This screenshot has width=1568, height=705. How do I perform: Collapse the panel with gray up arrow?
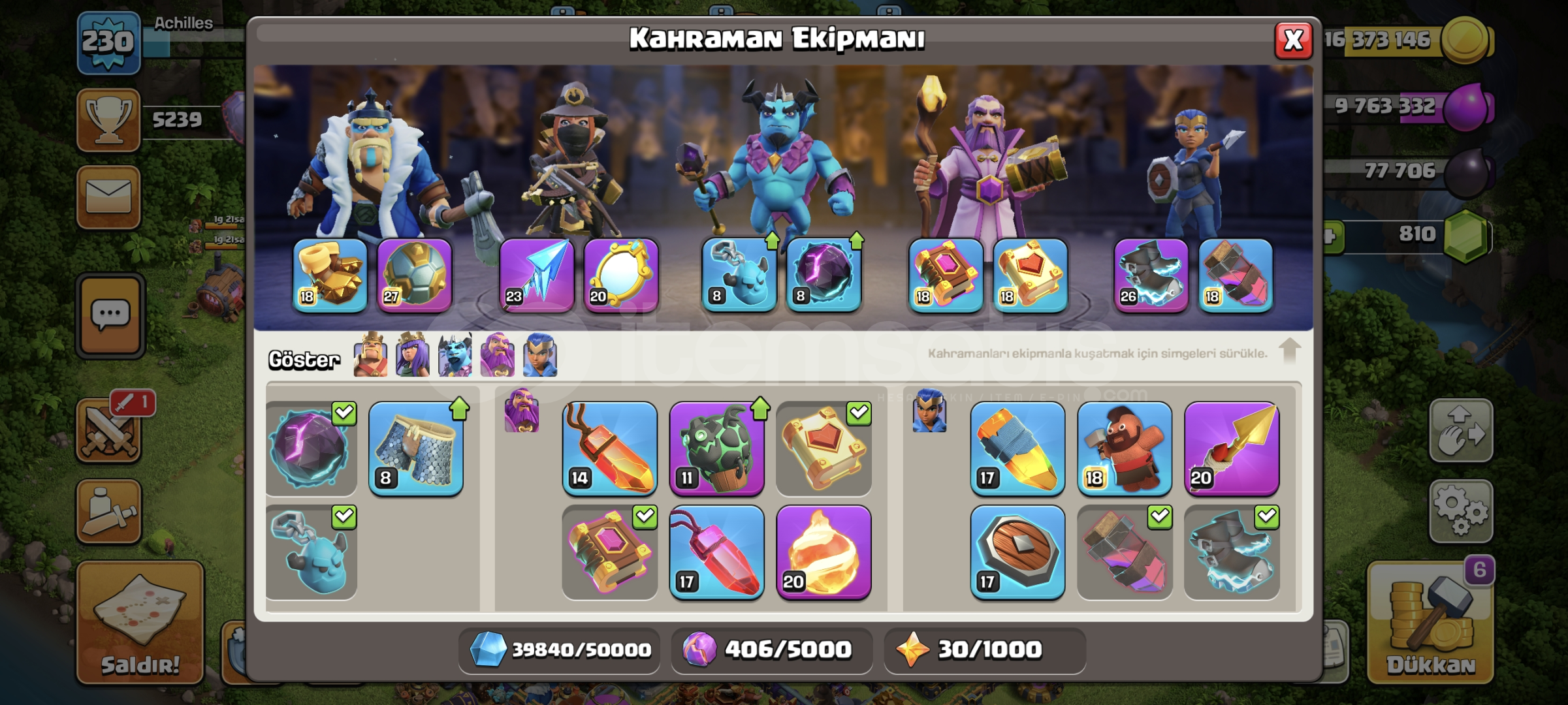click(x=1289, y=352)
